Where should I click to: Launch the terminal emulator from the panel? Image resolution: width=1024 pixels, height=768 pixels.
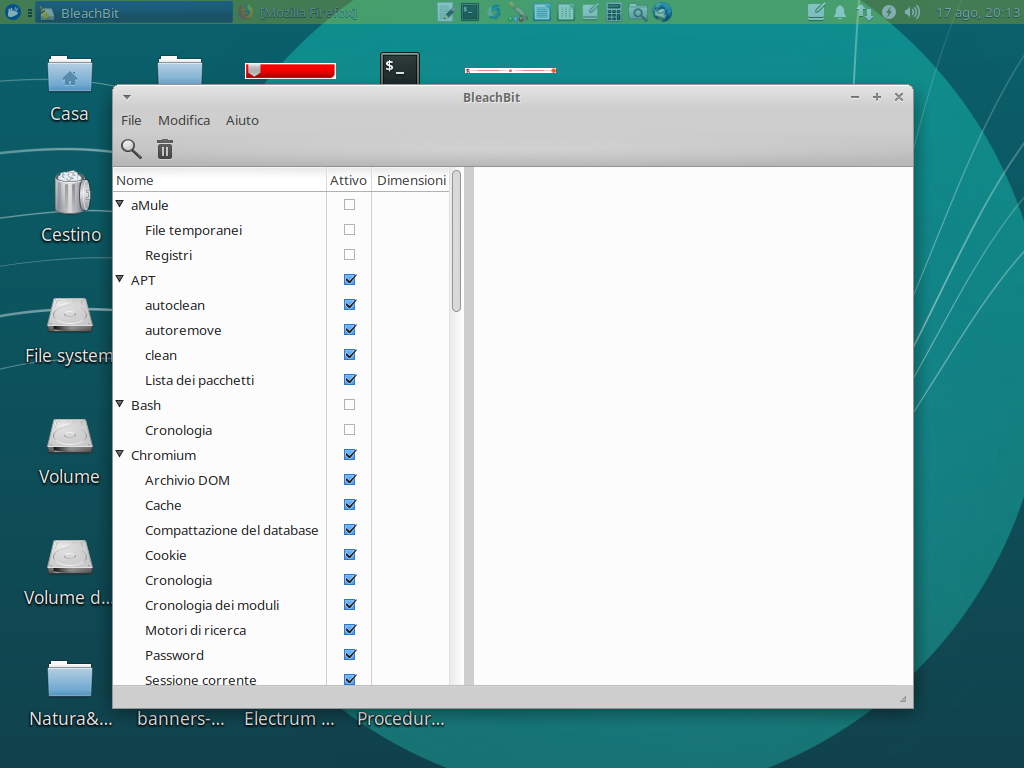[470, 12]
